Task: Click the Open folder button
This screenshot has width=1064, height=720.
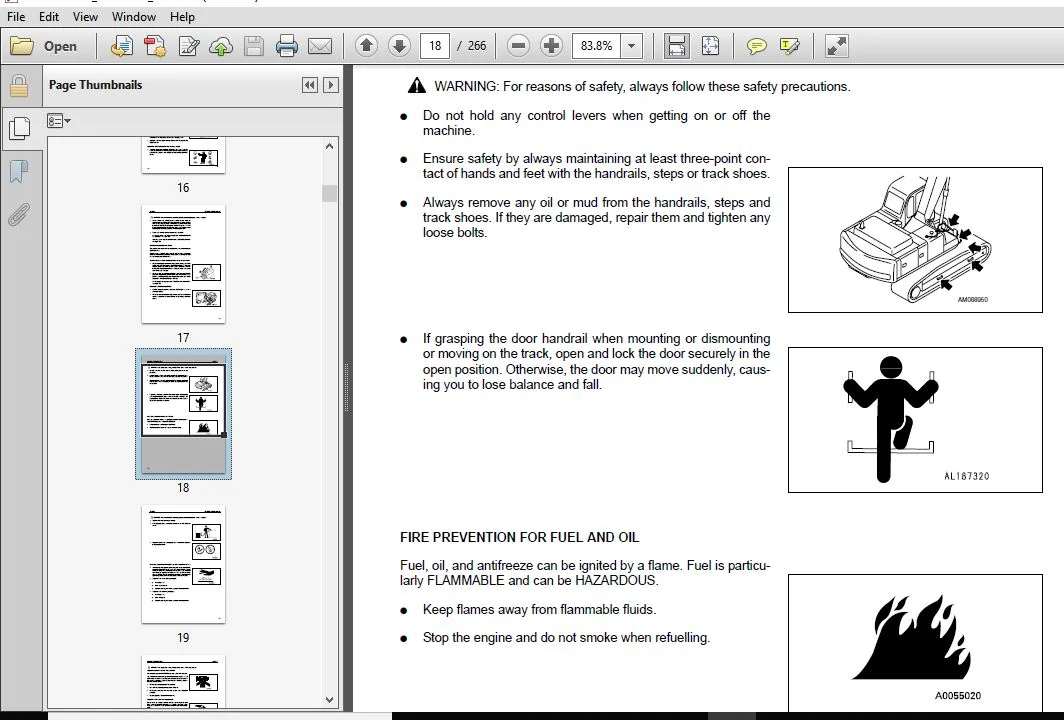Action: (43, 46)
